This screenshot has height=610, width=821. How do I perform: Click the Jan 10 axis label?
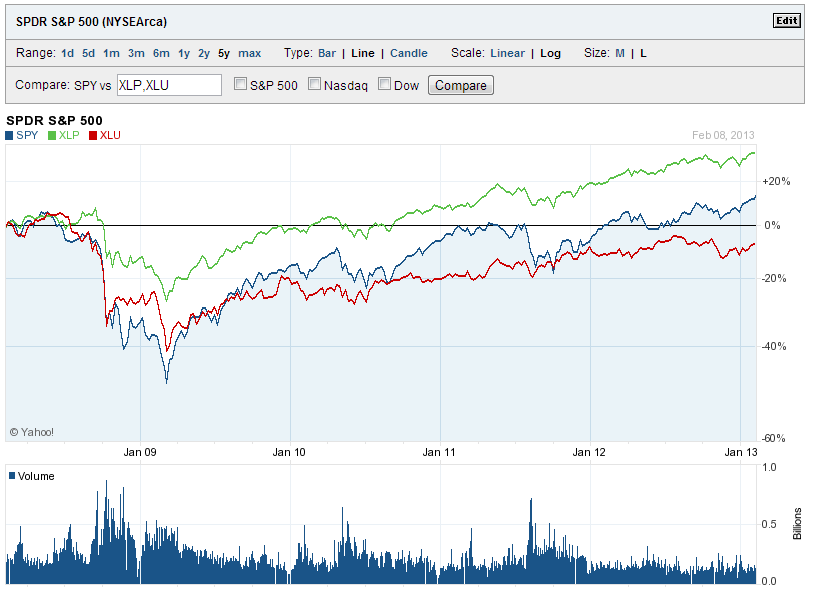coord(289,452)
